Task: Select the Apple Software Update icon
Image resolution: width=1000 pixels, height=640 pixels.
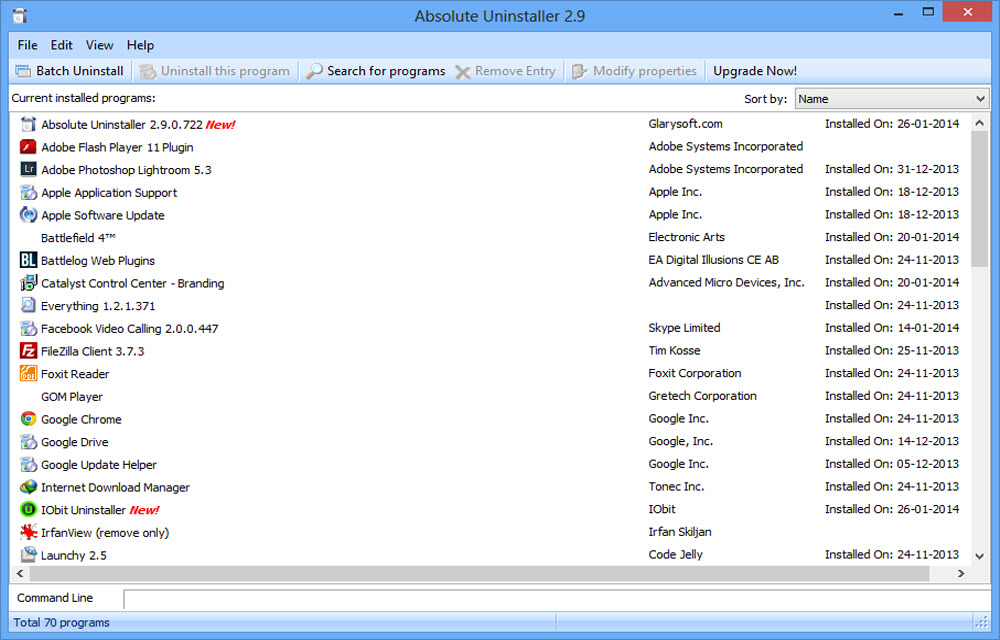Action: coord(28,215)
